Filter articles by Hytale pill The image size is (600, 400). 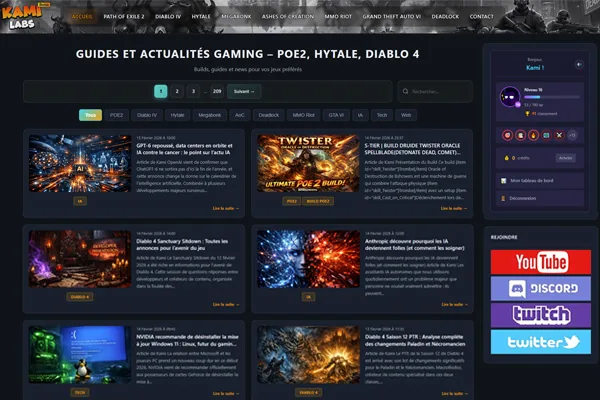pos(178,115)
